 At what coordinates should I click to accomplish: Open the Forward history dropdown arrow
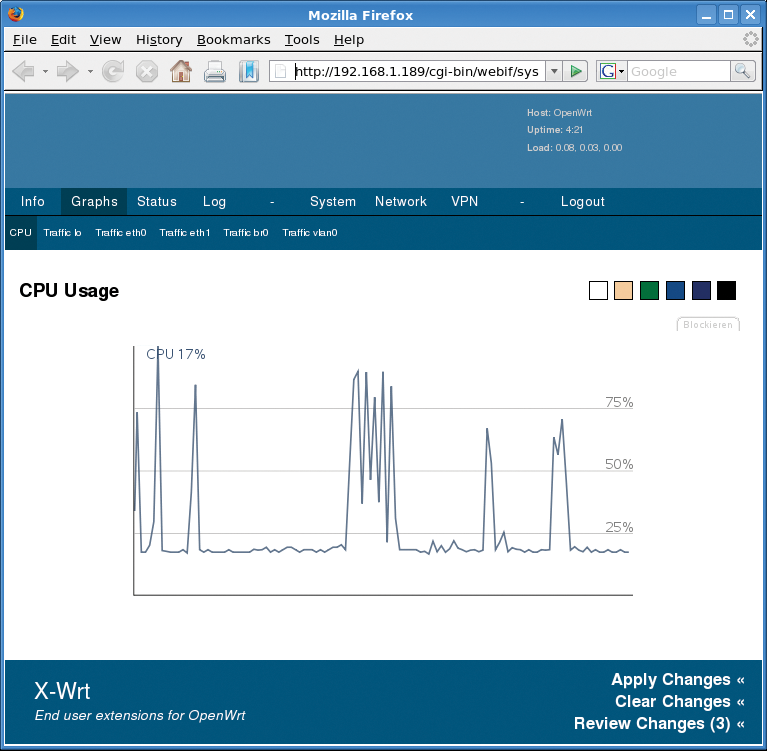coord(90,71)
